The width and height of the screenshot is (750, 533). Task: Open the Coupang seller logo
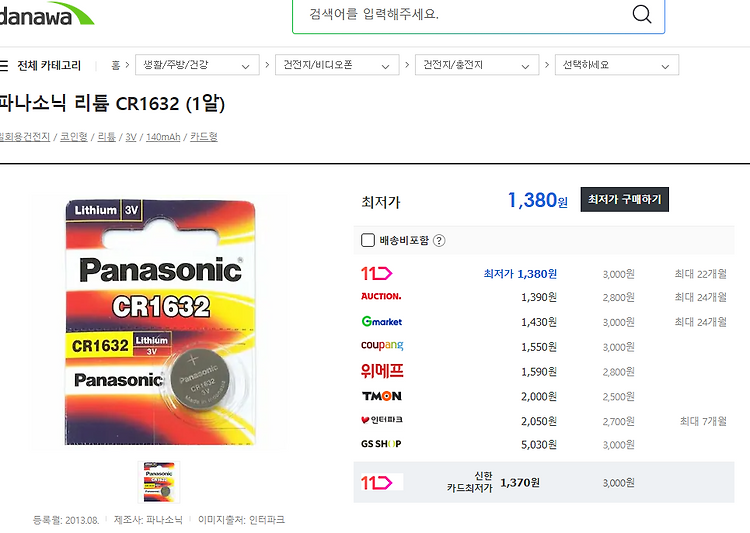coord(382,345)
